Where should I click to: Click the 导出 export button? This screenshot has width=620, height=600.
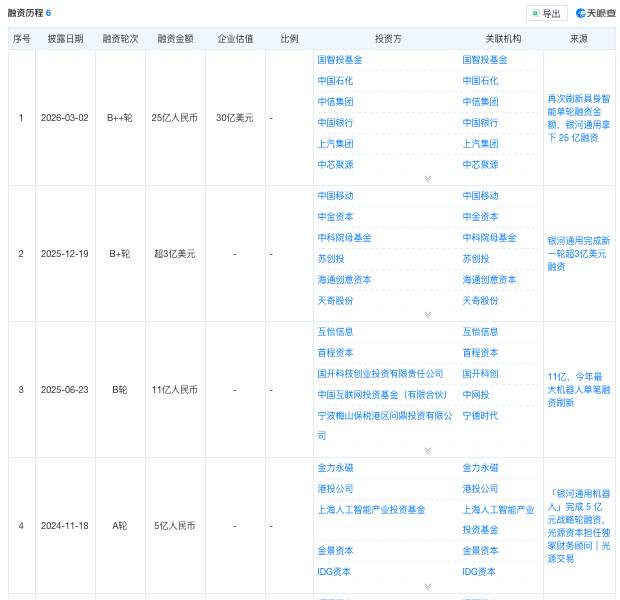(546, 13)
